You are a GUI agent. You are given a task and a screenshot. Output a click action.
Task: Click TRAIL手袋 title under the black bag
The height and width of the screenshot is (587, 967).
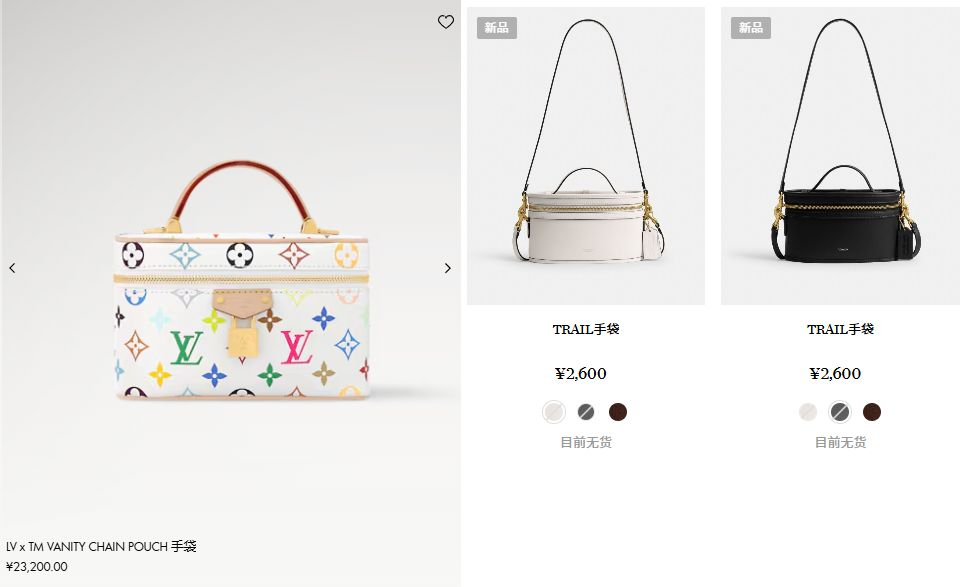pyautogui.click(x=840, y=330)
